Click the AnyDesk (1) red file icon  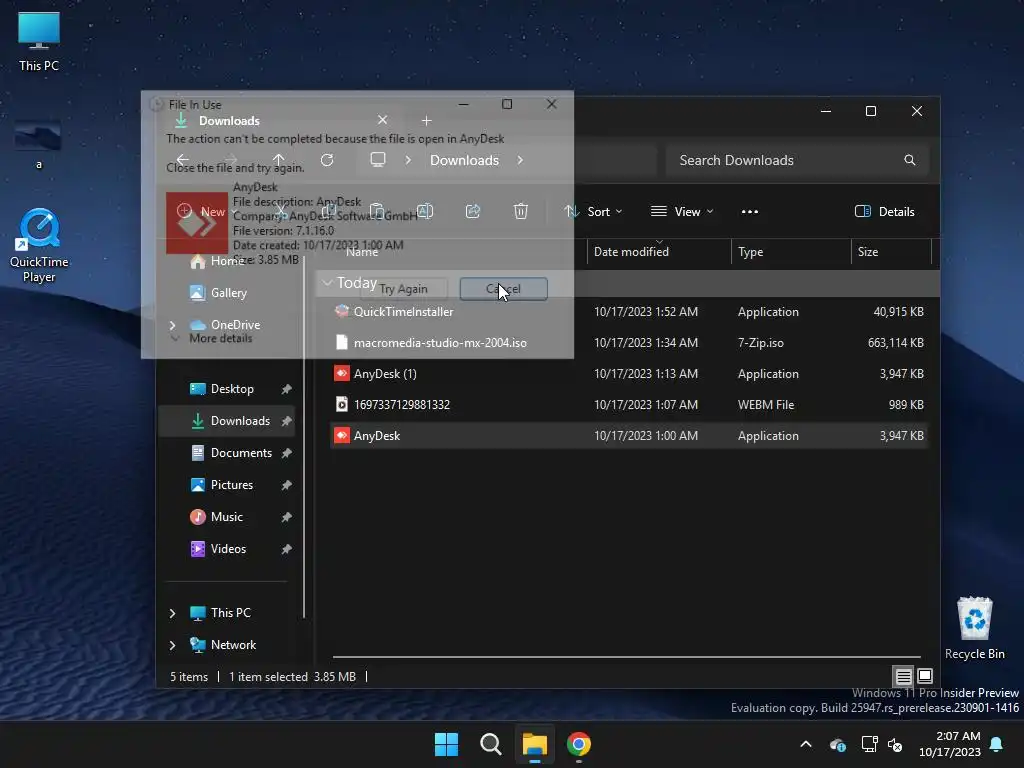tap(342, 374)
